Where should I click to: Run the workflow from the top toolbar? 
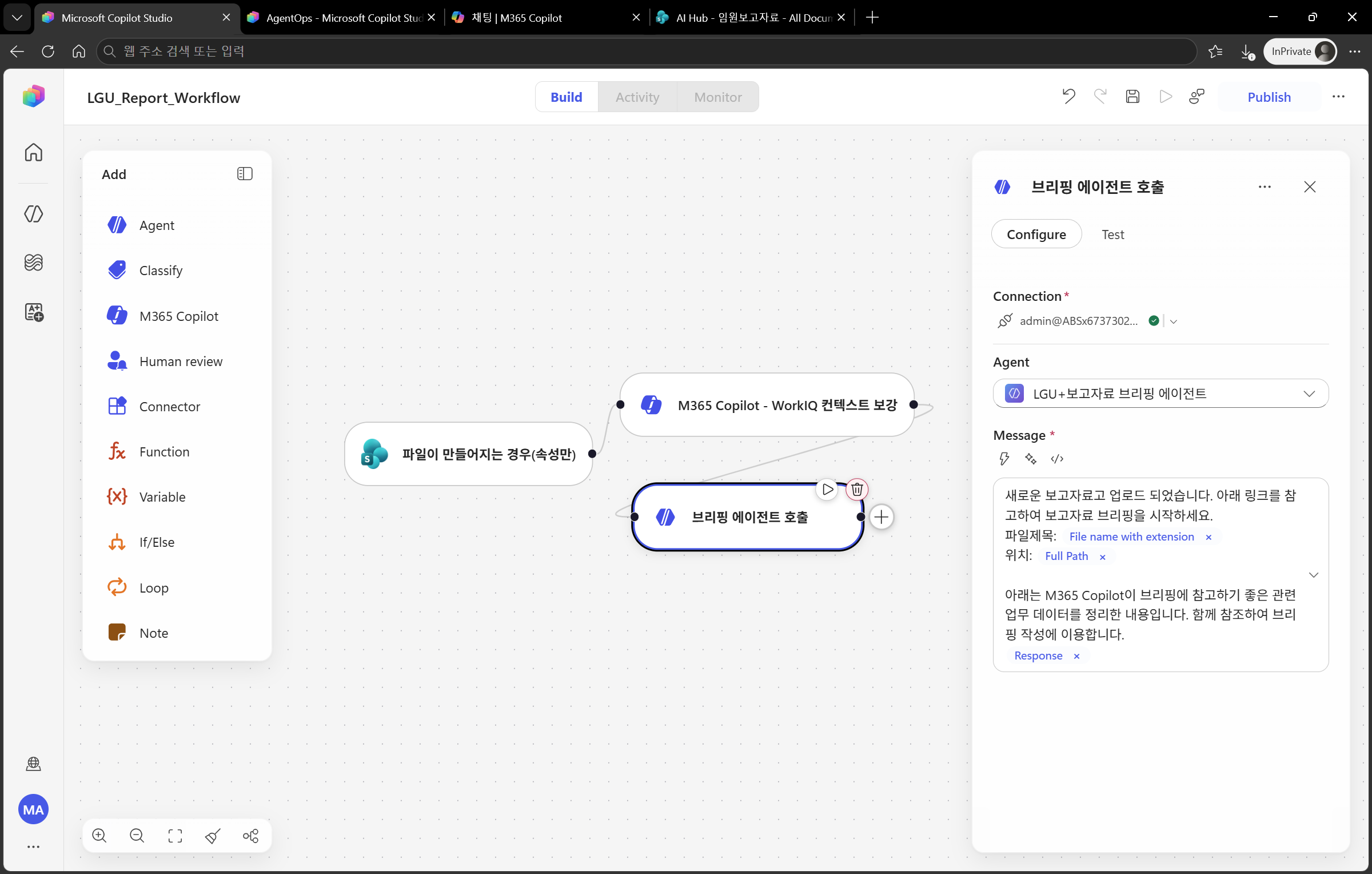pyautogui.click(x=1165, y=97)
